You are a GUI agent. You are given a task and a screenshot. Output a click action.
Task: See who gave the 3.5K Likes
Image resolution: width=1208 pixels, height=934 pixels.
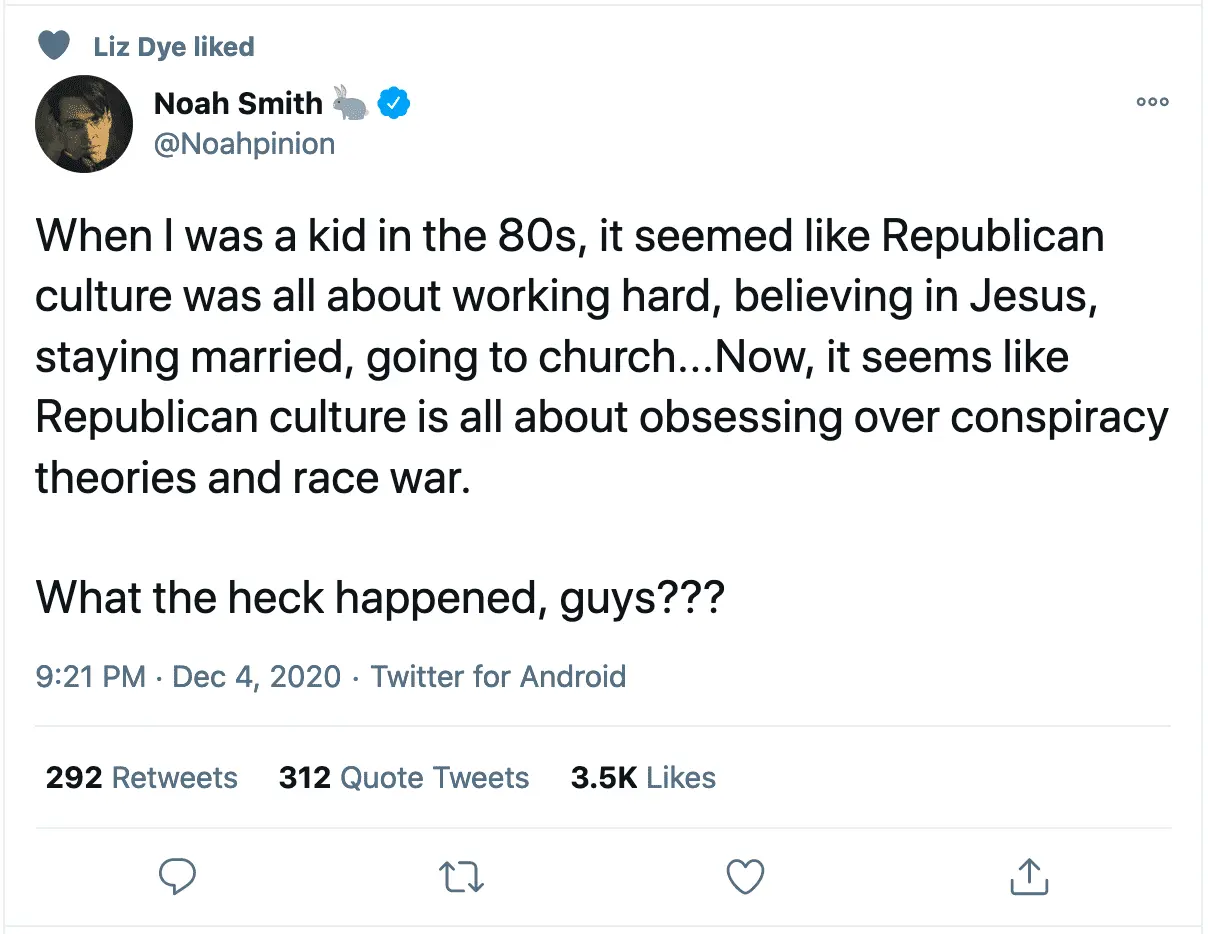(643, 778)
